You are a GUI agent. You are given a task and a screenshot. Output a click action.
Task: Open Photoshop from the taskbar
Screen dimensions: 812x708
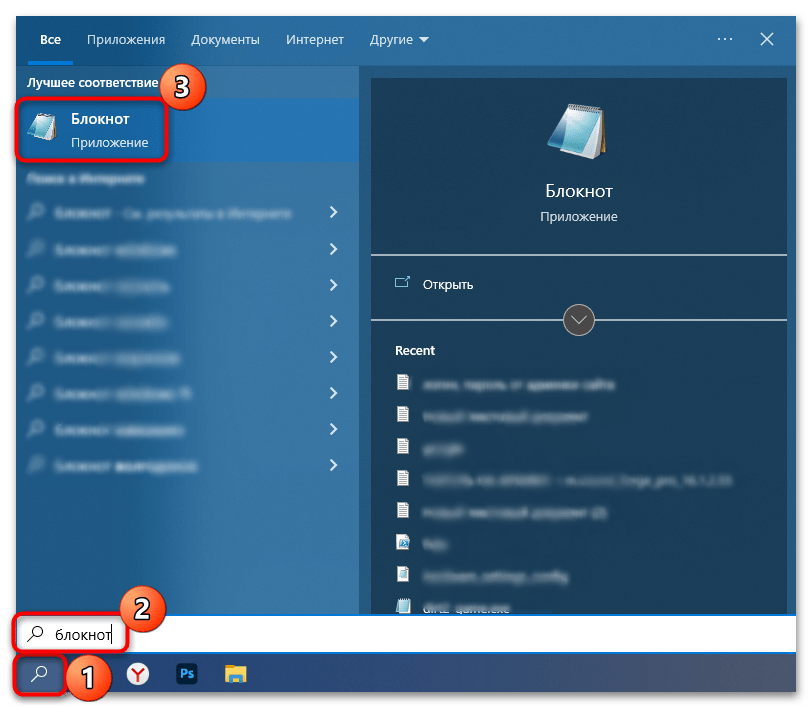click(186, 675)
